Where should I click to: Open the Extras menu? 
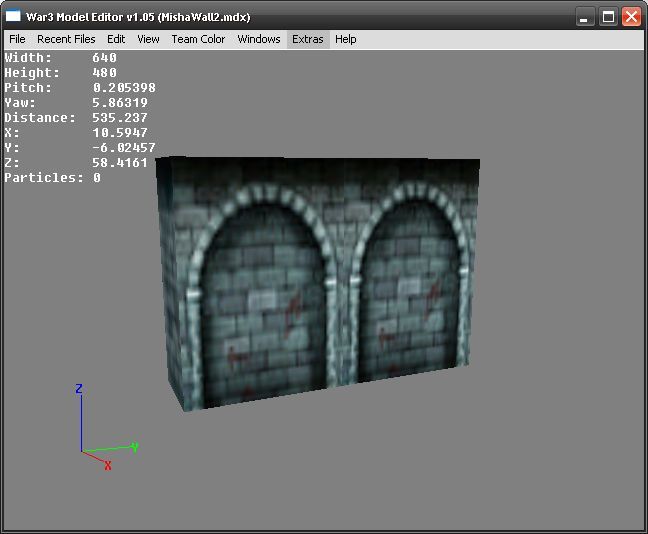pyautogui.click(x=308, y=39)
